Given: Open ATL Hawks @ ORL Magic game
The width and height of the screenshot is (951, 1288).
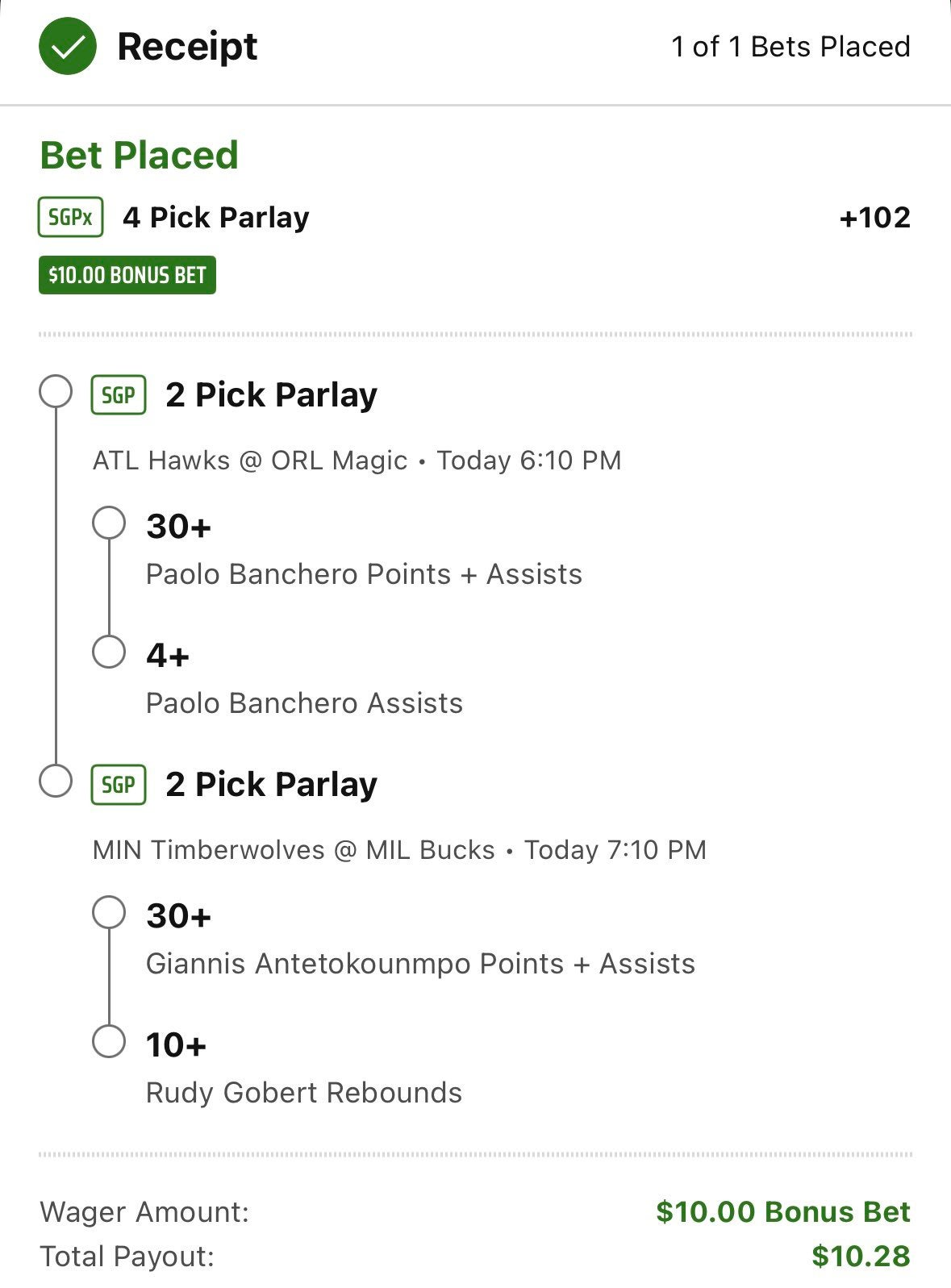Looking at the screenshot, I should pos(250,461).
